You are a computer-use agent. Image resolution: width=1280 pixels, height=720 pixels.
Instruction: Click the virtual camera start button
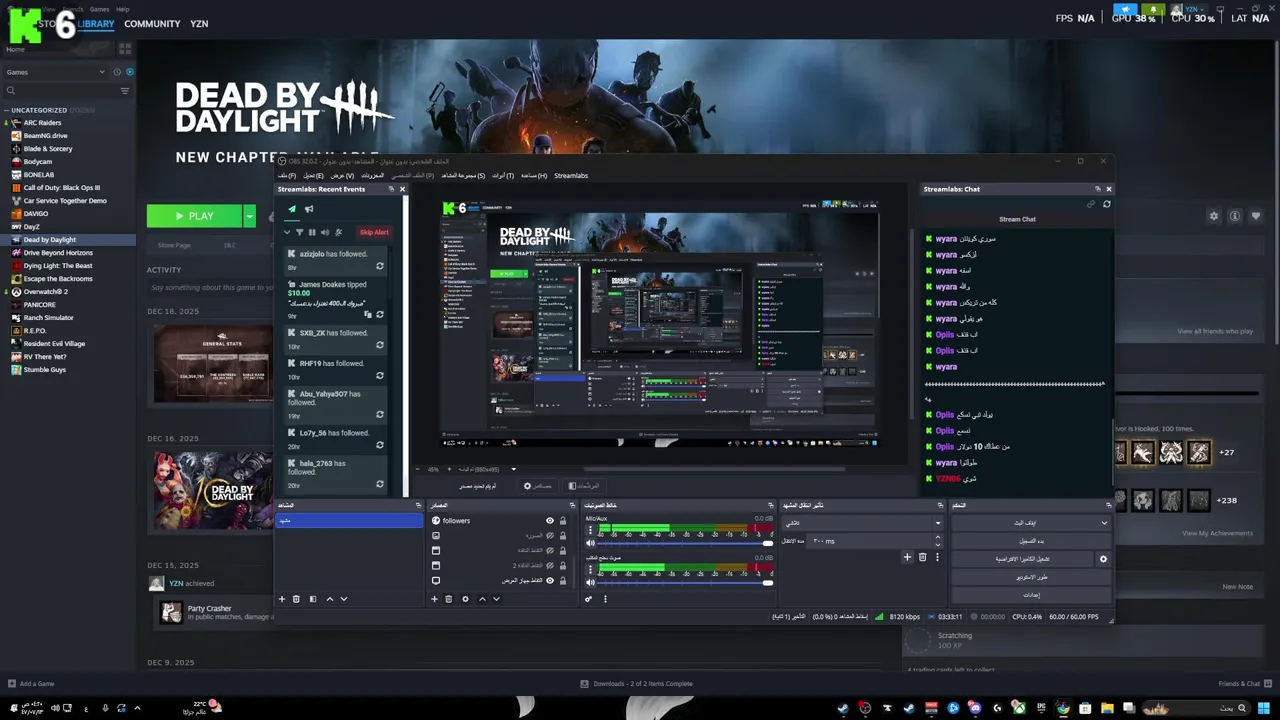pos(1023,559)
